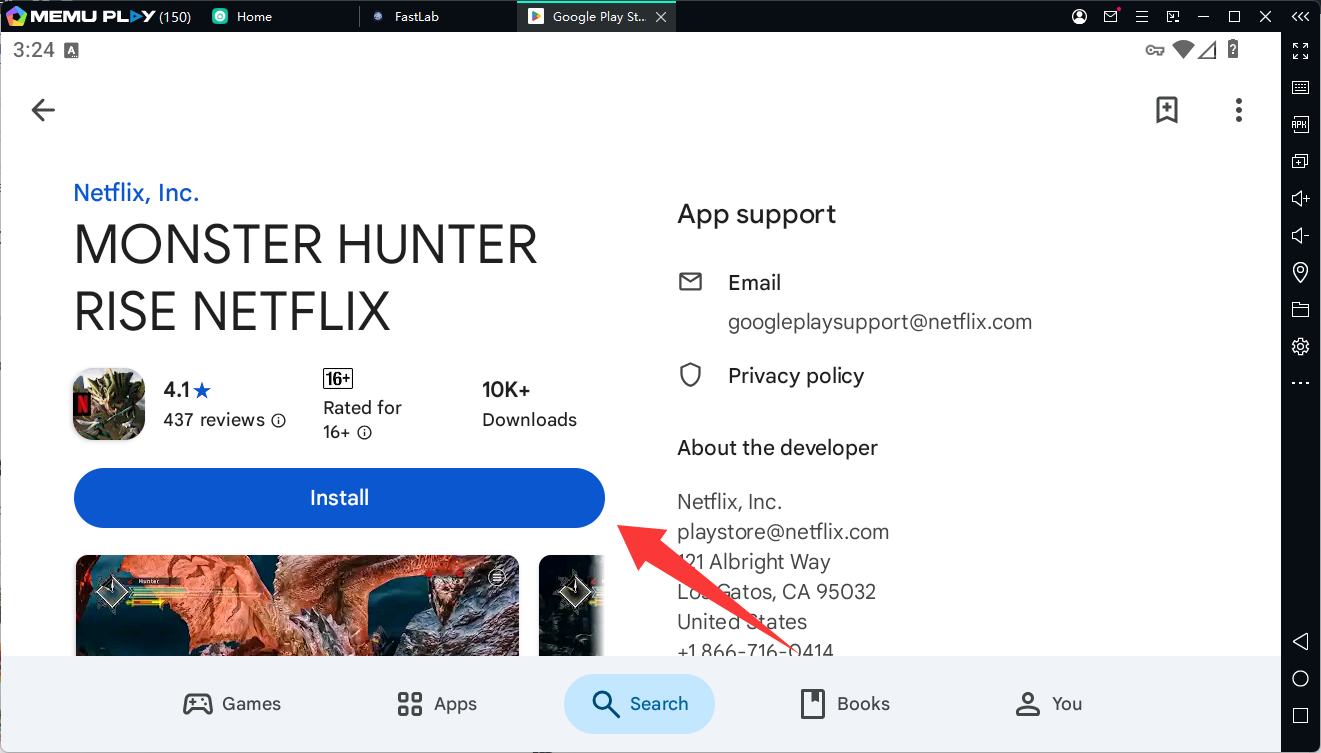This screenshot has height=753, width=1321.
Task: Open the Privacy policy link
Action: pos(796,376)
